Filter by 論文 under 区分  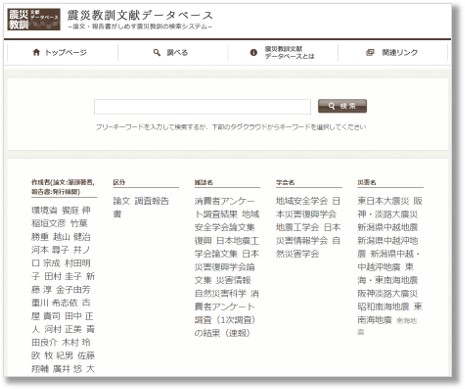click(121, 201)
